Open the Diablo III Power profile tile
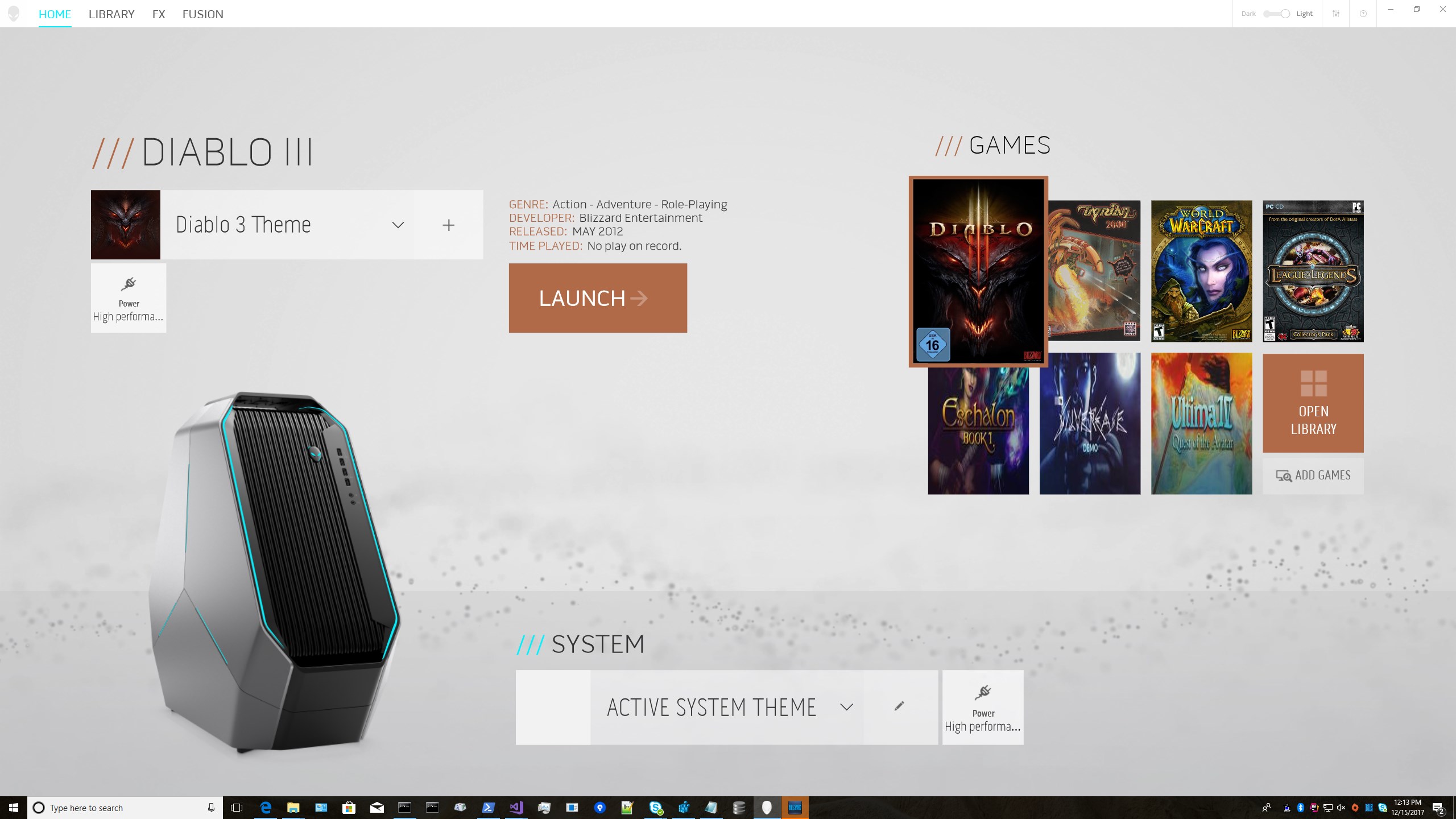 [x=129, y=298]
